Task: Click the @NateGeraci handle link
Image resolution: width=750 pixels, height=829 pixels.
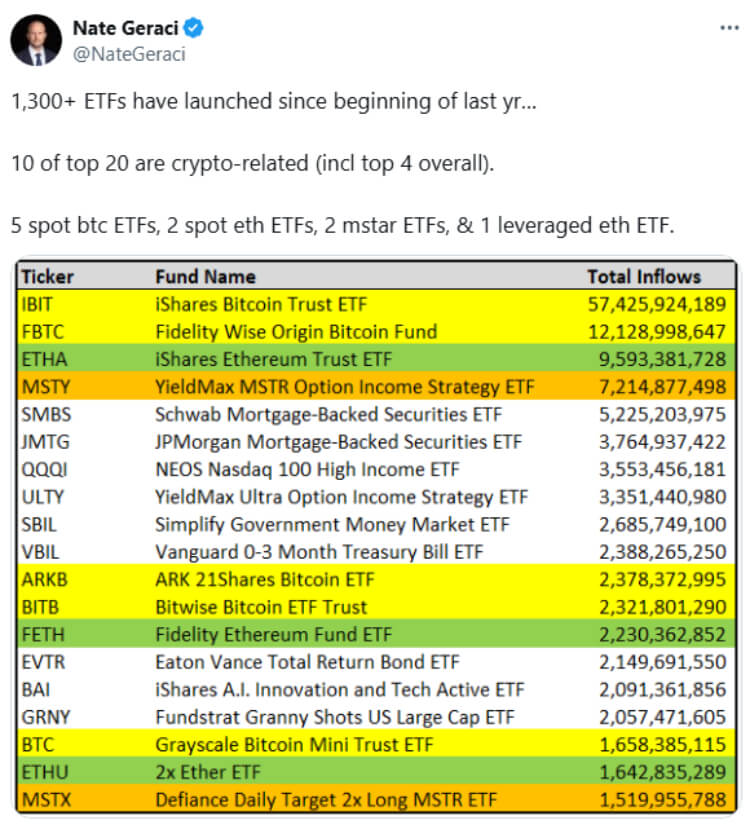Action: [x=129, y=54]
